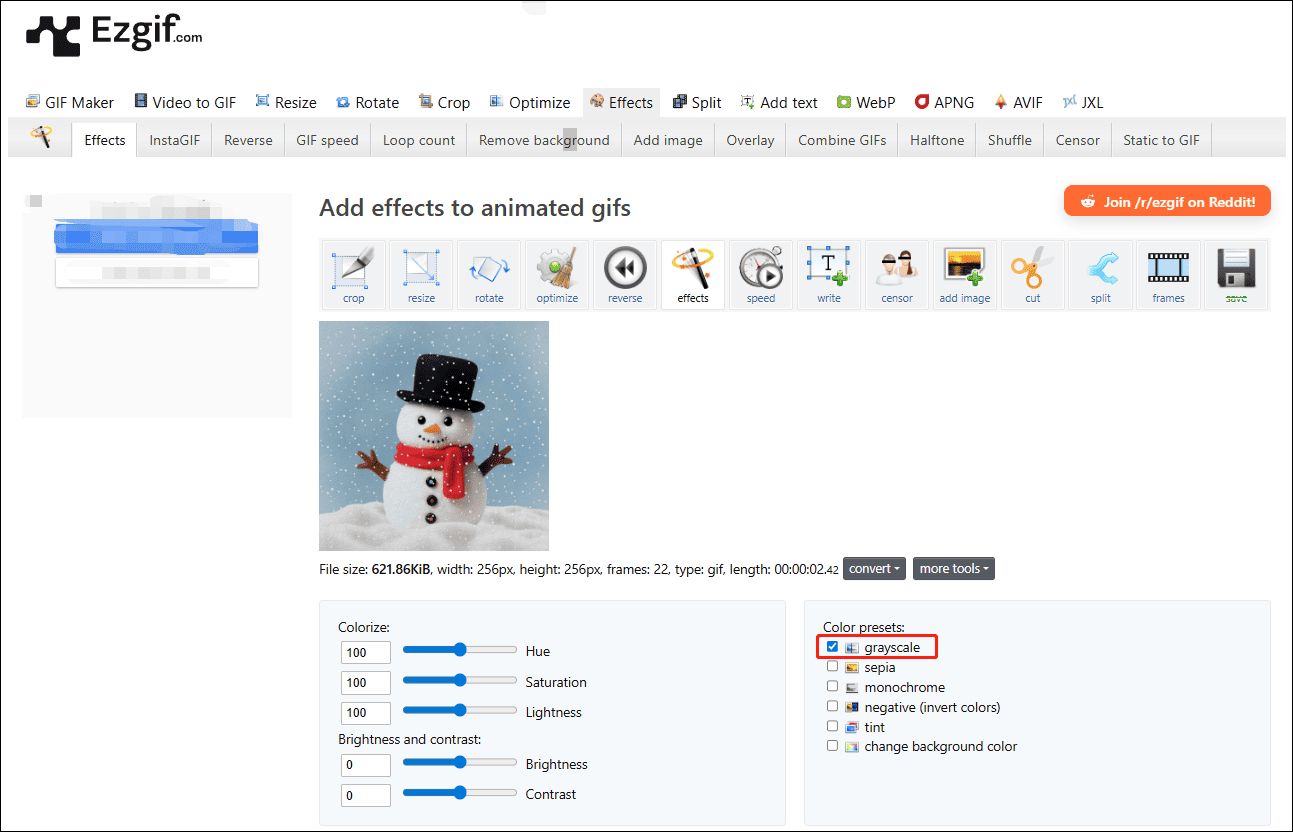1293x832 pixels.
Task: Click the effects magic wand icon
Action: click(x=693, y=275)
